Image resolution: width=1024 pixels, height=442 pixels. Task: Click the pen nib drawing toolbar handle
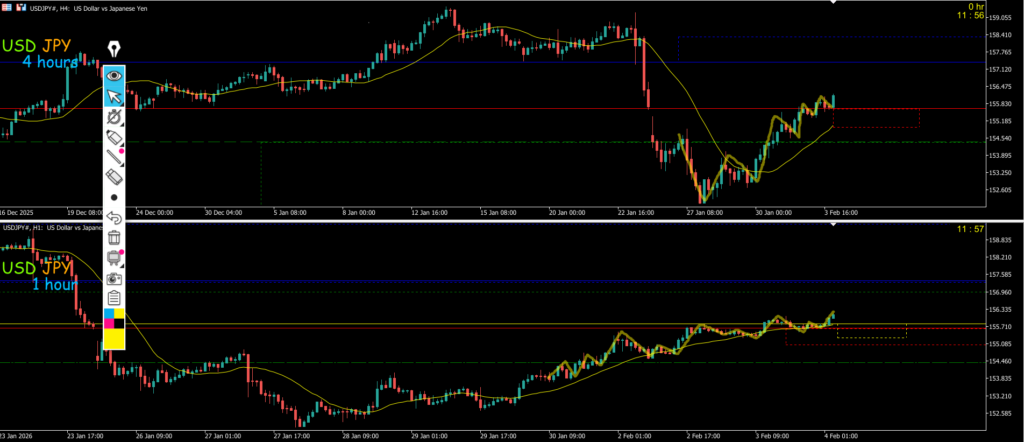(114, 49)
